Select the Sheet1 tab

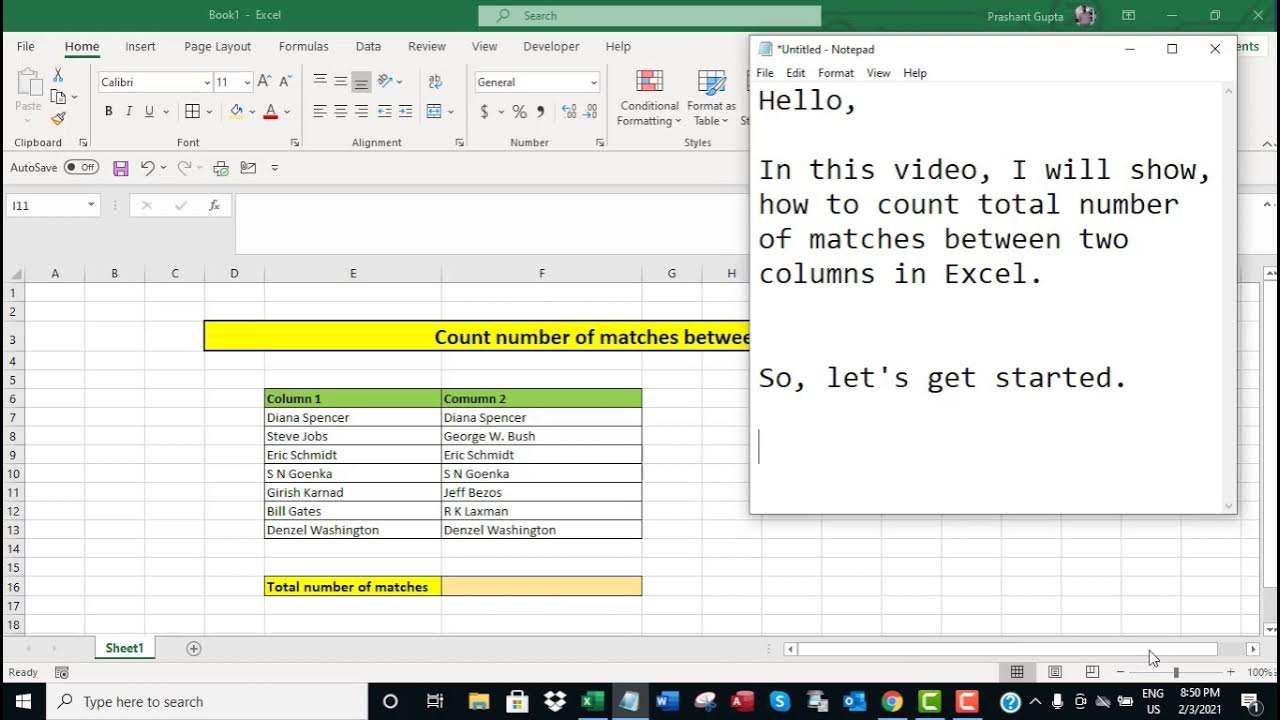pyautogui.click(x=125, y=648)
